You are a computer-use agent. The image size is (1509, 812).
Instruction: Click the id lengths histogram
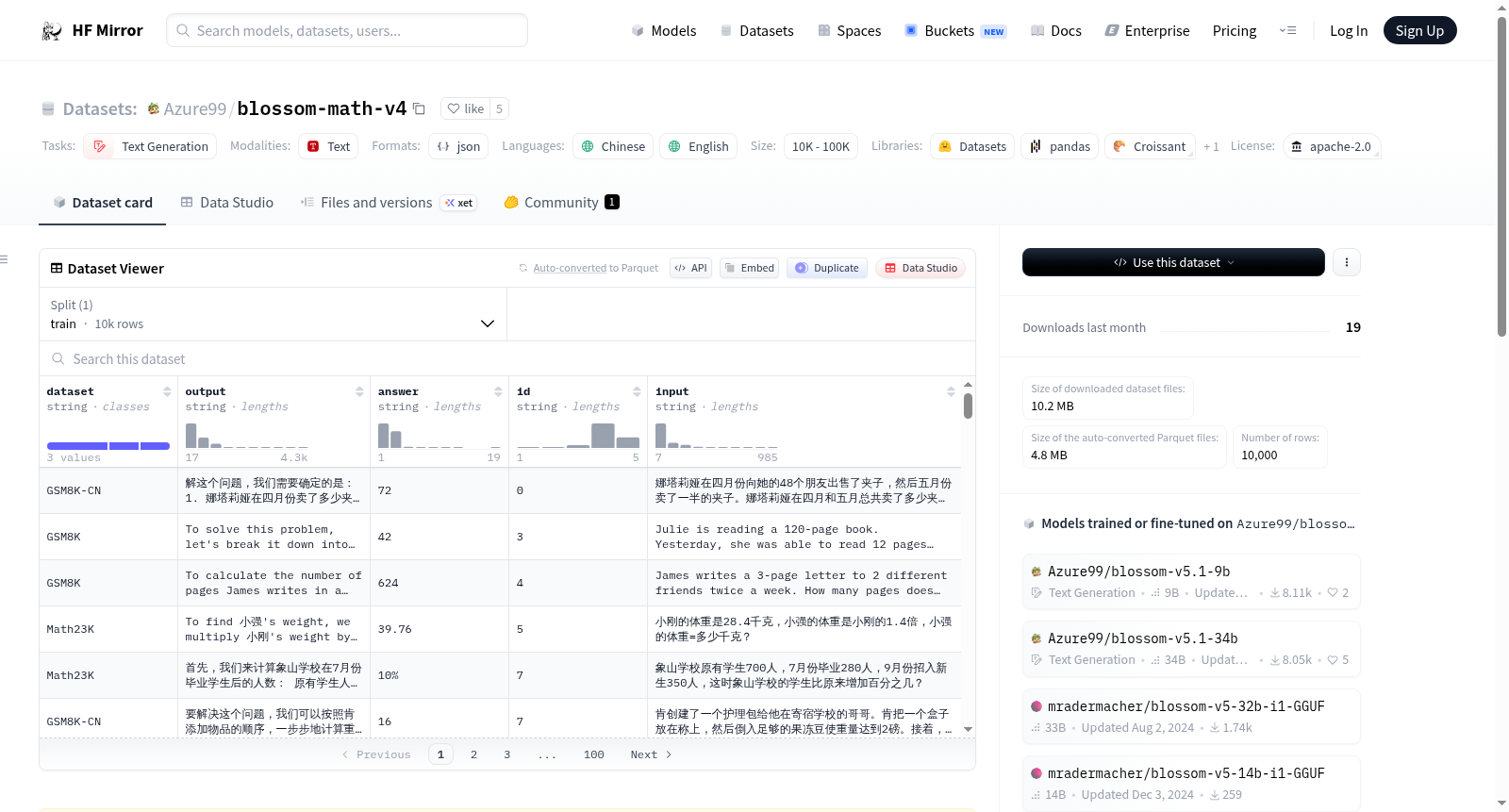tap(578, 436)
